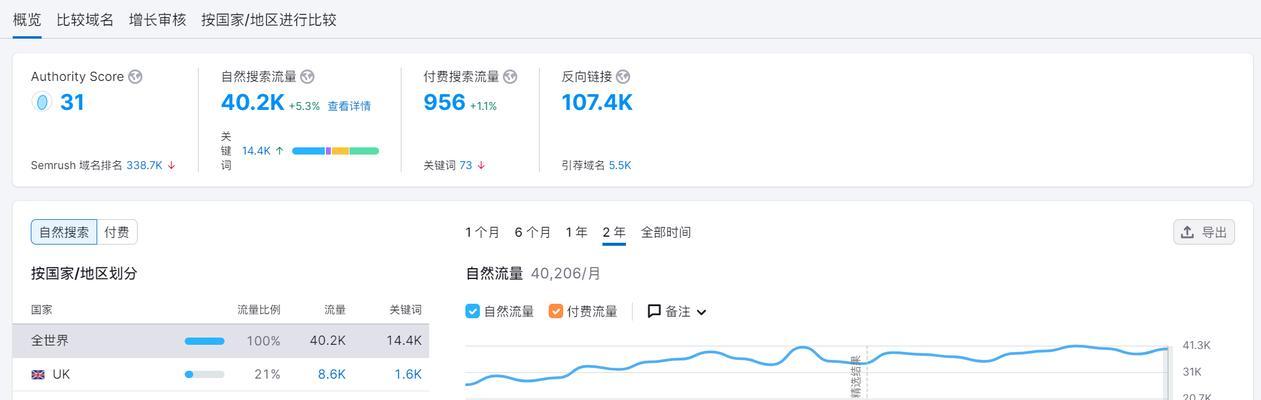The height and width of the screenshot is (400, 1261).
Task: Switch to the 比较域名 tab
Action: 85,19
